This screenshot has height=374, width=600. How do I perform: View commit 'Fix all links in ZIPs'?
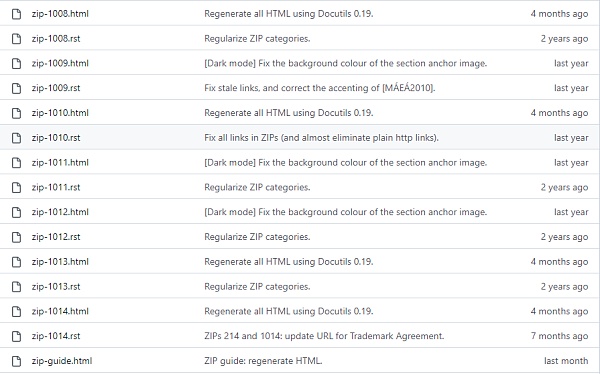(x=321, y=138)
